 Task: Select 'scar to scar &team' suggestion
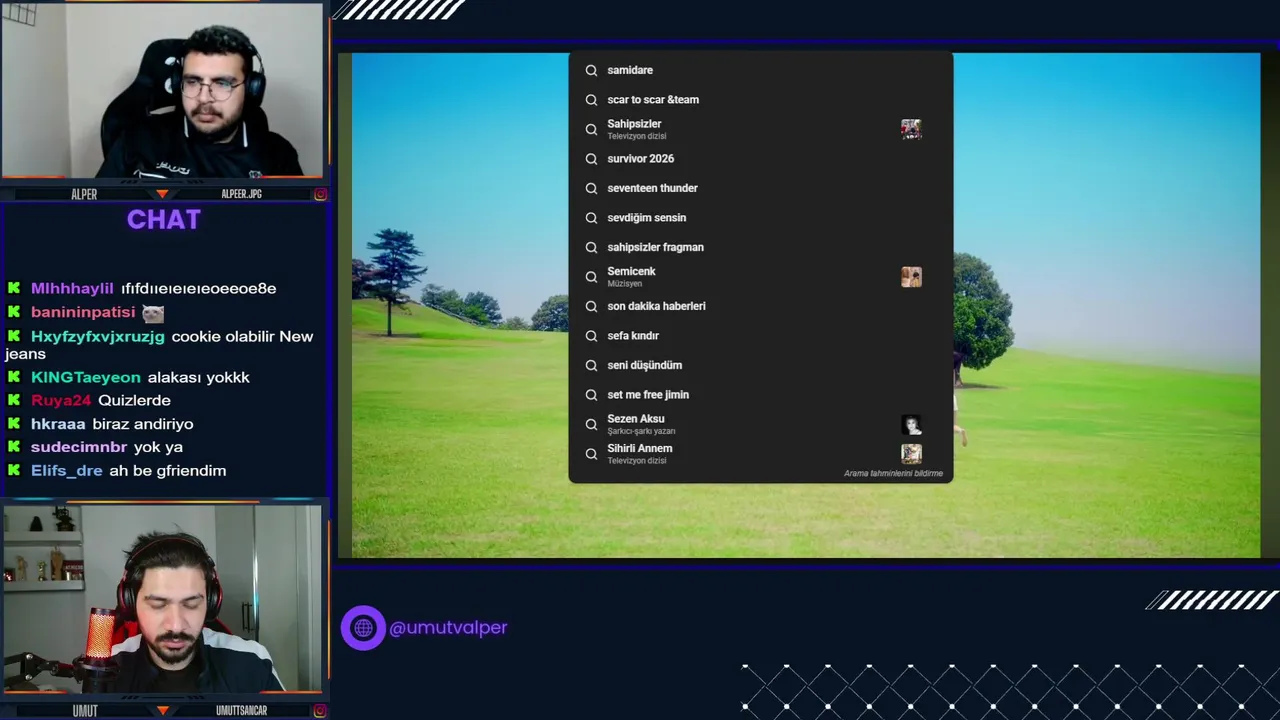[x=760, y=100]
